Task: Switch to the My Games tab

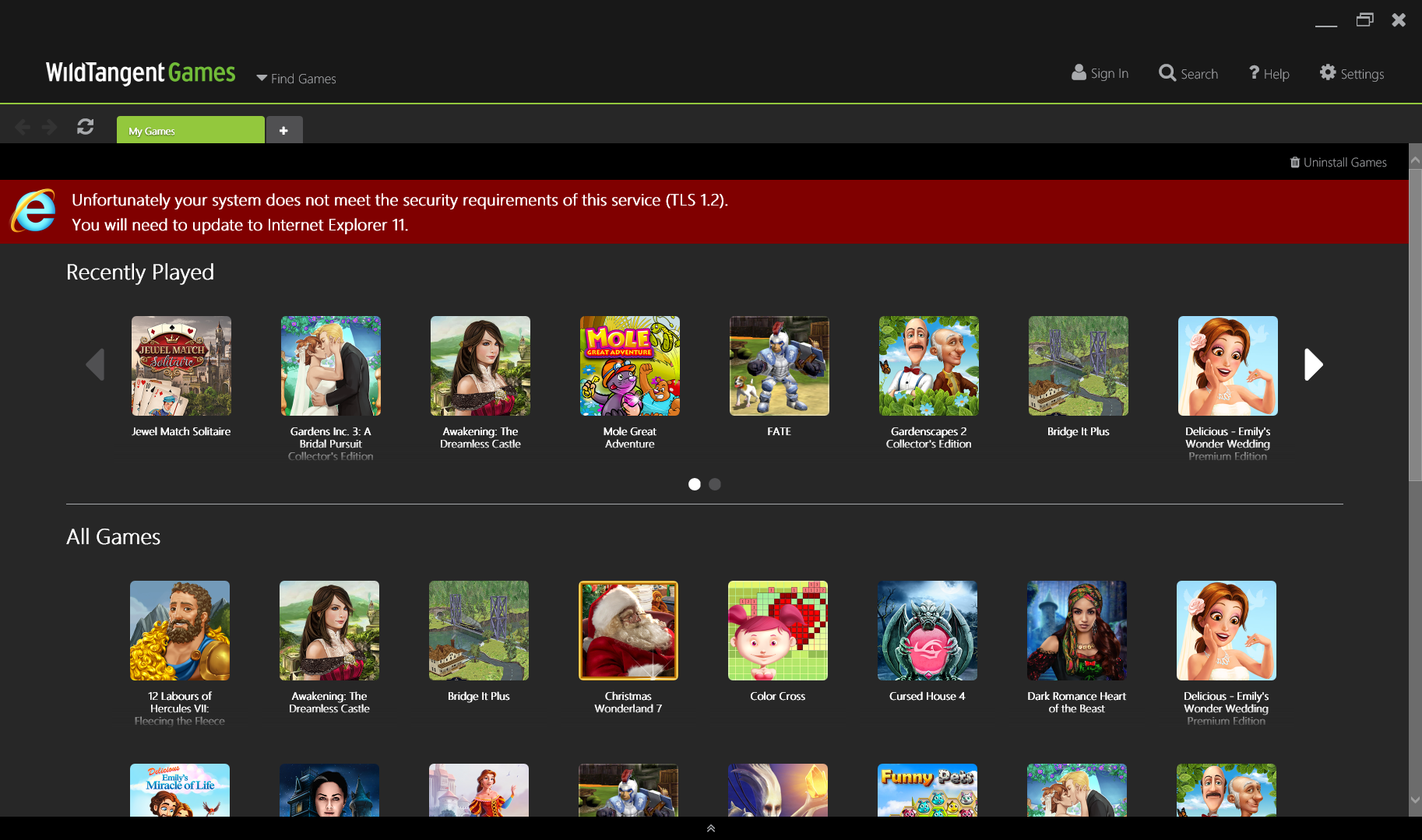Action: tap(191, 130)
